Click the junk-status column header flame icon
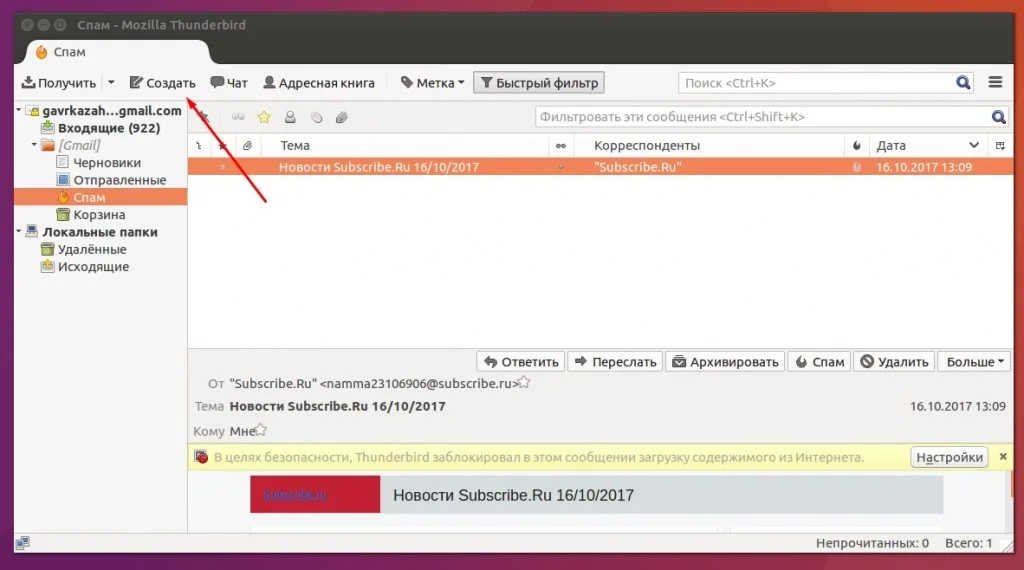1024x570 pixels. [857, 146]
